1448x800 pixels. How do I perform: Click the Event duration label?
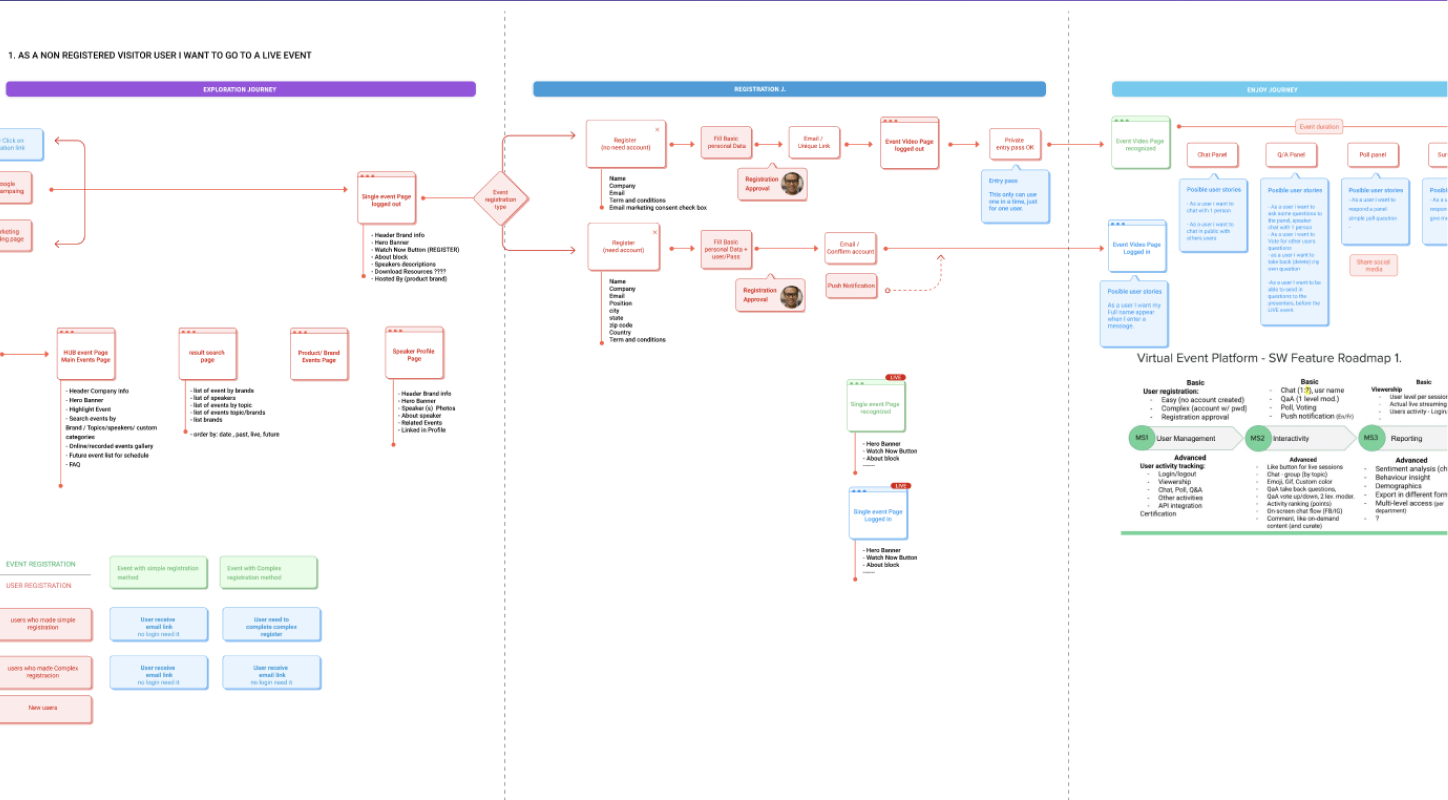1320,127
